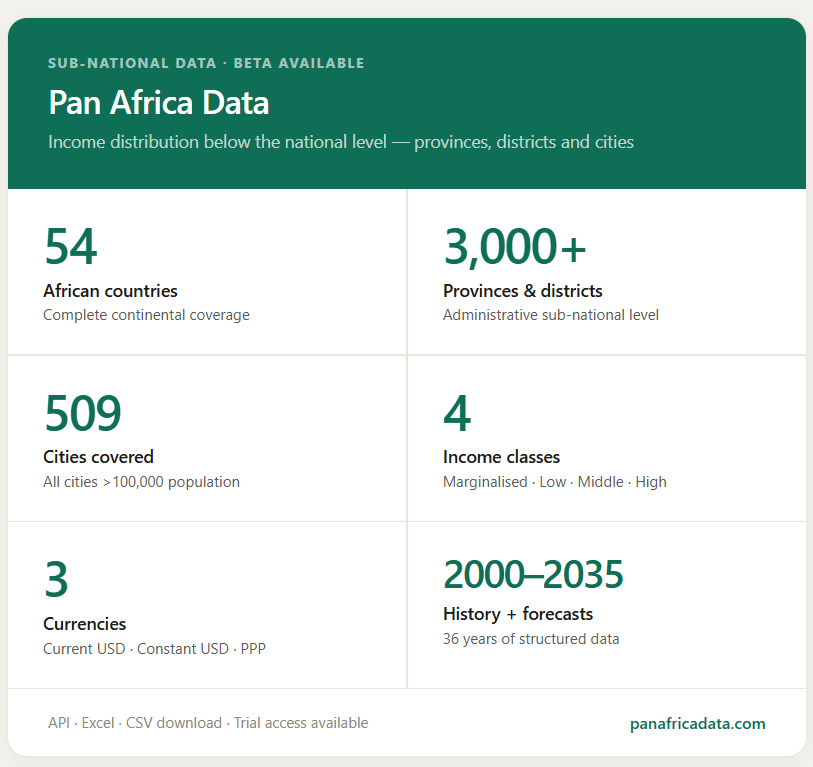Screen dimensions: 813x767
Task: Click the '4' income classes number
Action: (457, 413)
